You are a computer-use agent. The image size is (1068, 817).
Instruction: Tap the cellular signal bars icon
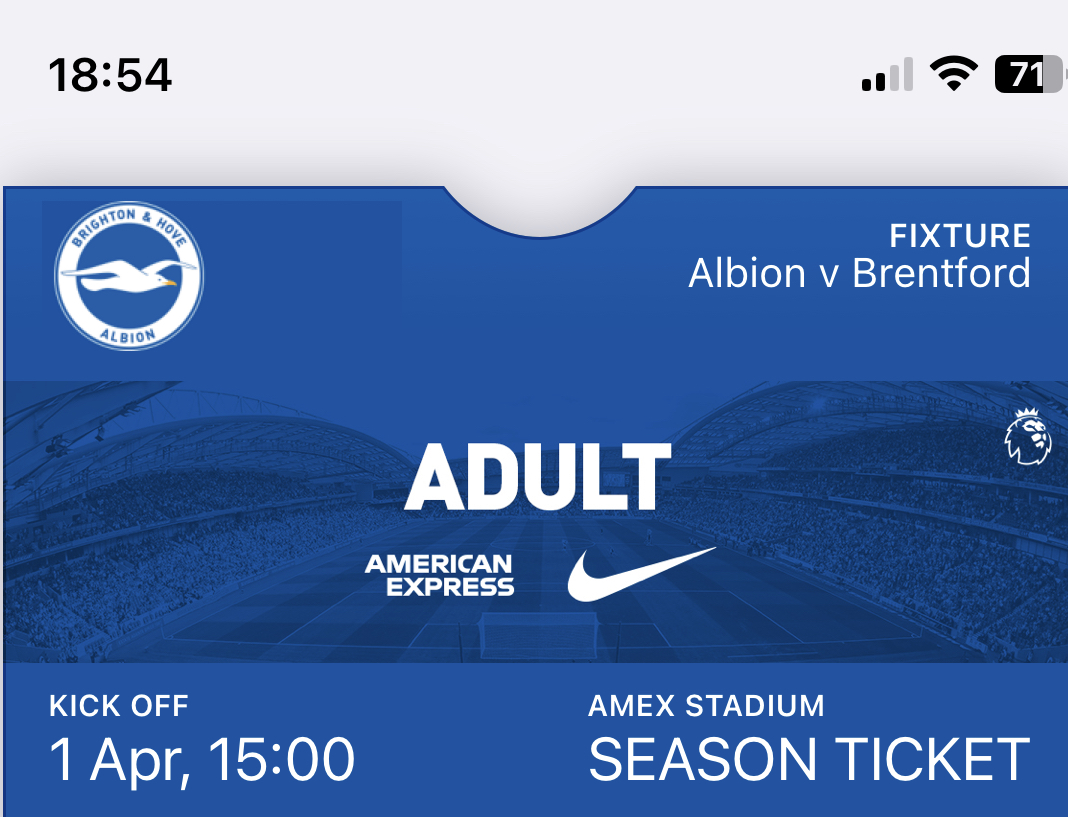pyautogui.click(x=887, y=74)
